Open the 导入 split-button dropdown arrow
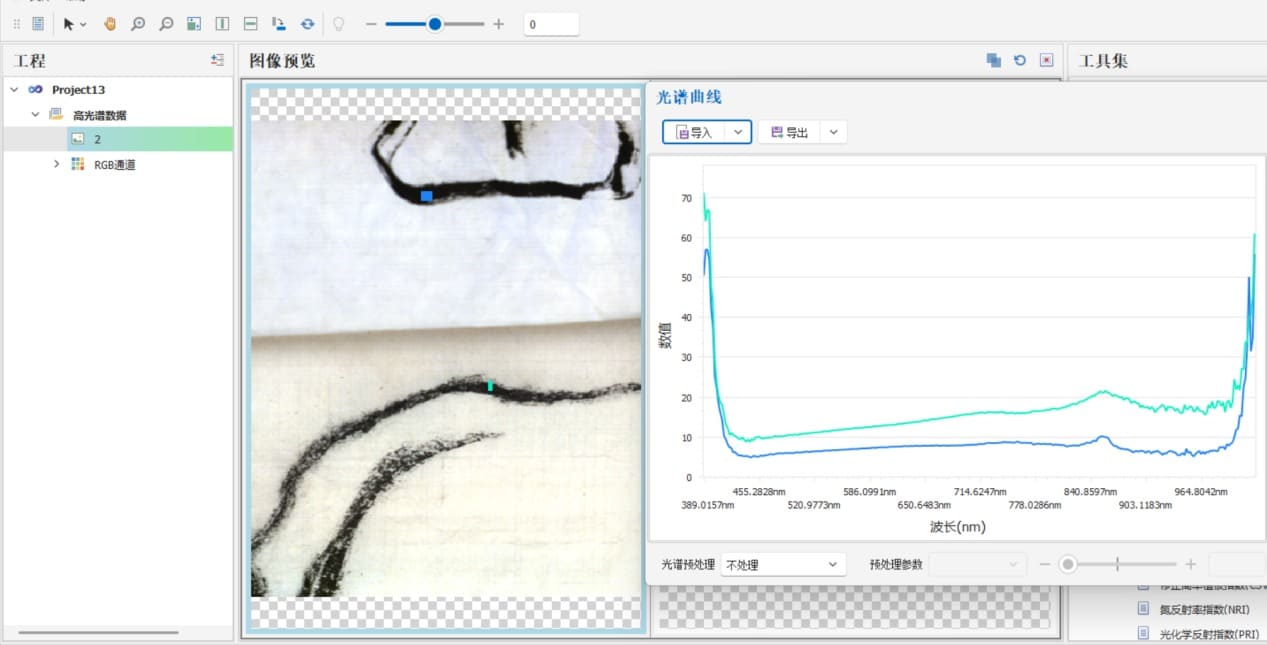The width and height of the screenshot is (1267, 645). tap(737, 132)
